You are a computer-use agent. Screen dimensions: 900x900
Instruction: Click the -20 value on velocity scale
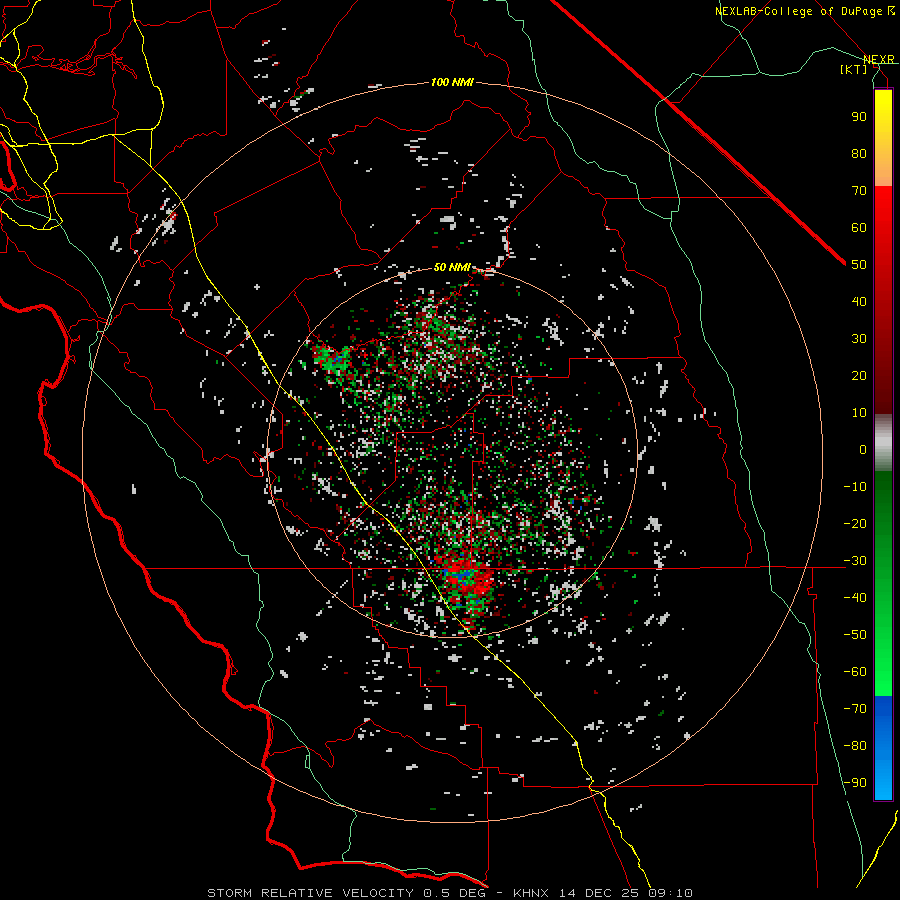coord(855,523)
